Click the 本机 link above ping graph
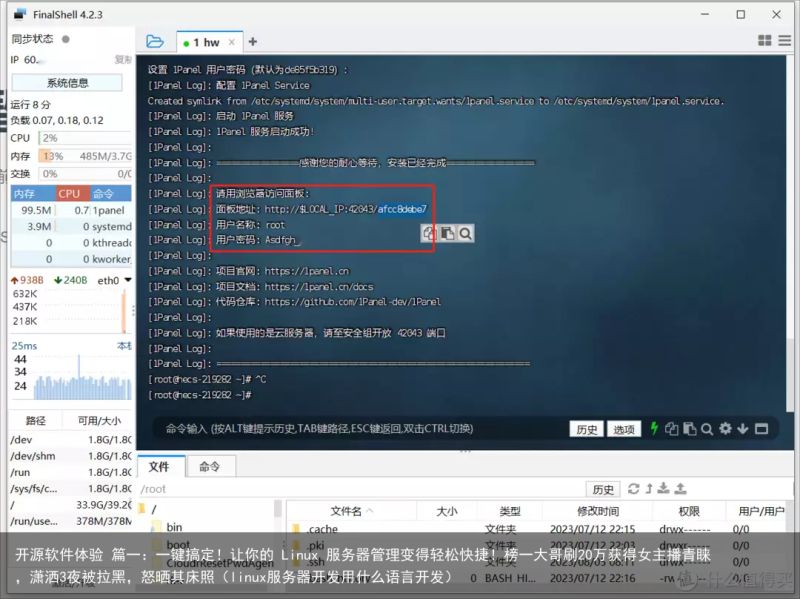The width and height of the screenshot is (800, 599). [124, 345]
